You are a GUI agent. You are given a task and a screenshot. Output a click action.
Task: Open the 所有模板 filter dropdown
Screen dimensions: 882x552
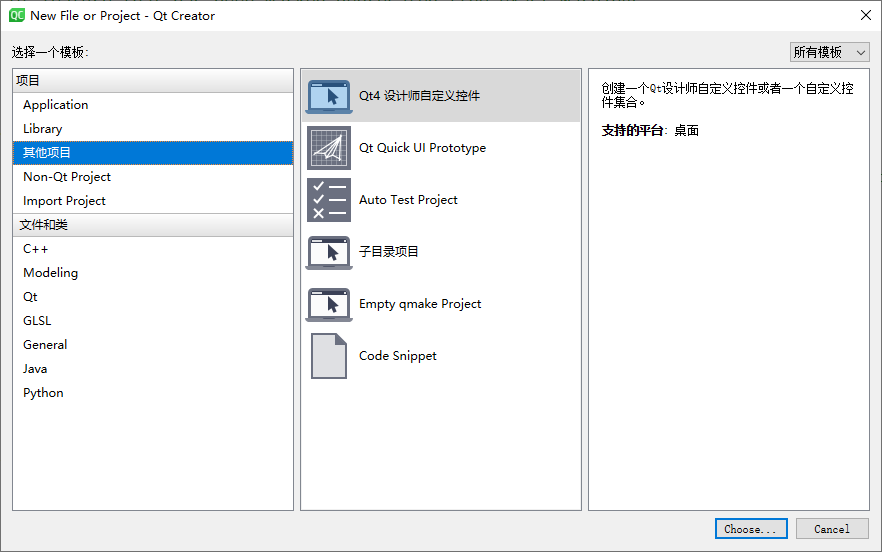(x=830, y=52)
